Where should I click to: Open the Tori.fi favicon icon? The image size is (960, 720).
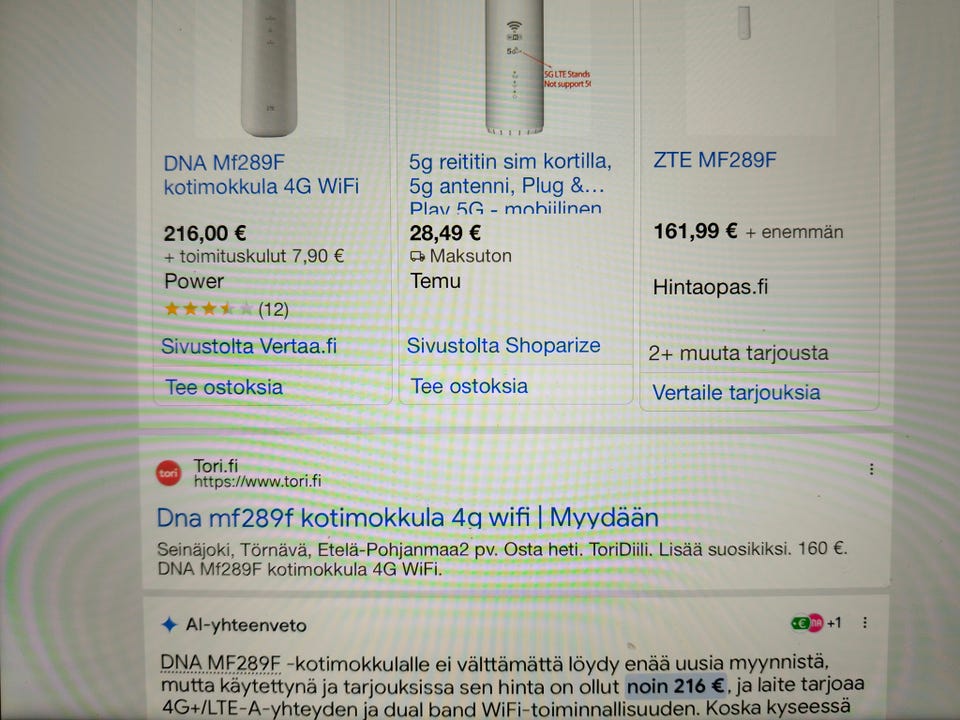[169, 473]
